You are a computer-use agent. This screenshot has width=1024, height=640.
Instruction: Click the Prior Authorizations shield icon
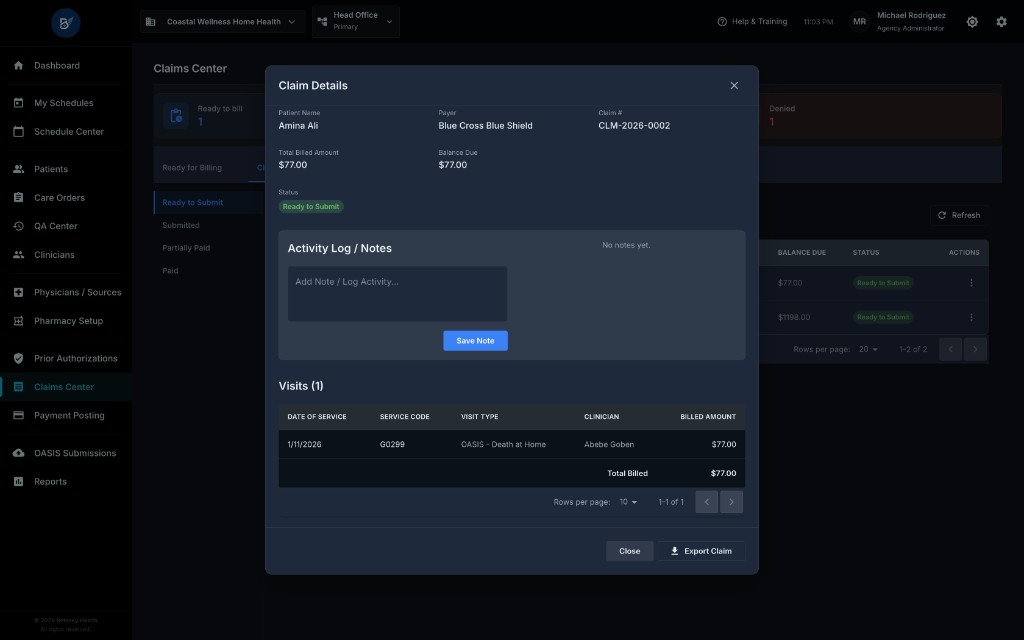tap(18, 358)
